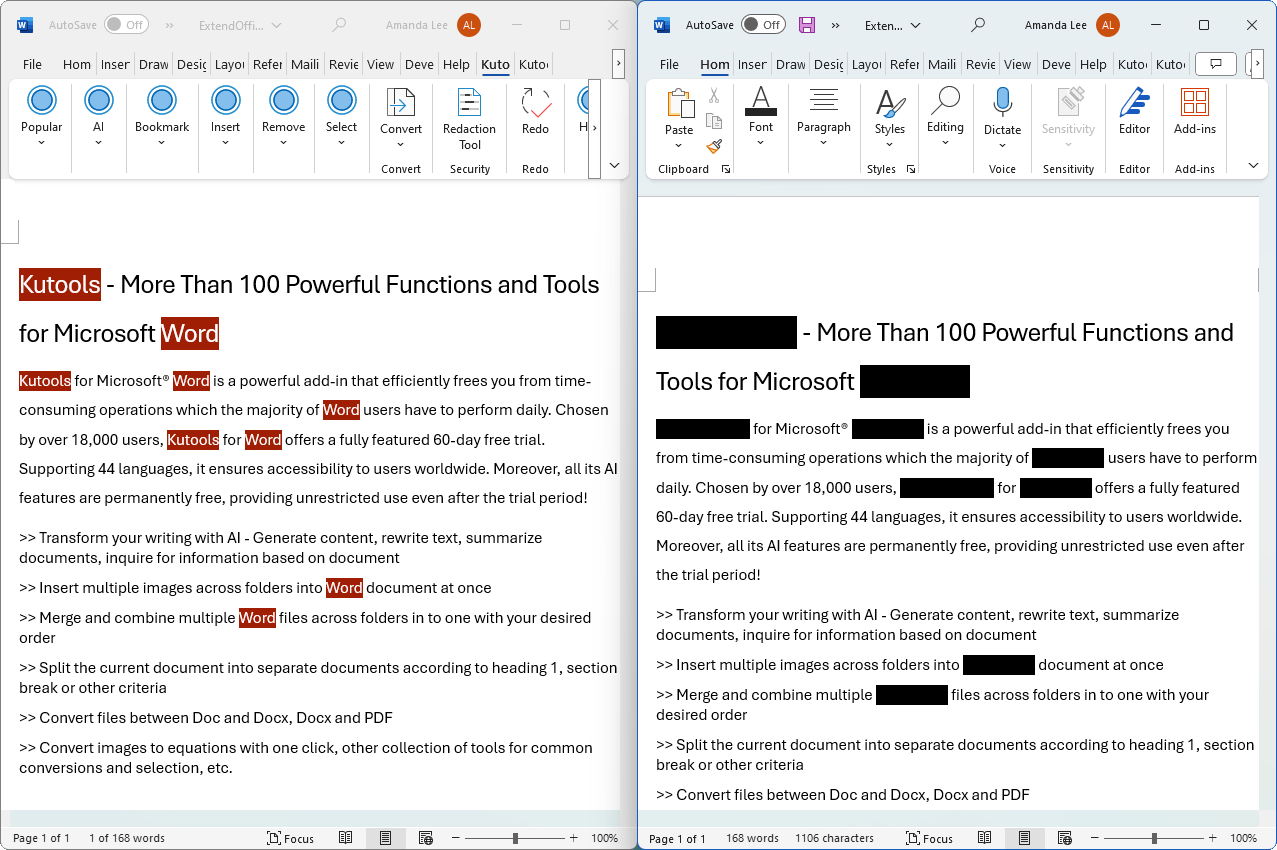Select Read Mode view in right window
The width and height of the screenshot is (1277, 850).
985,838
